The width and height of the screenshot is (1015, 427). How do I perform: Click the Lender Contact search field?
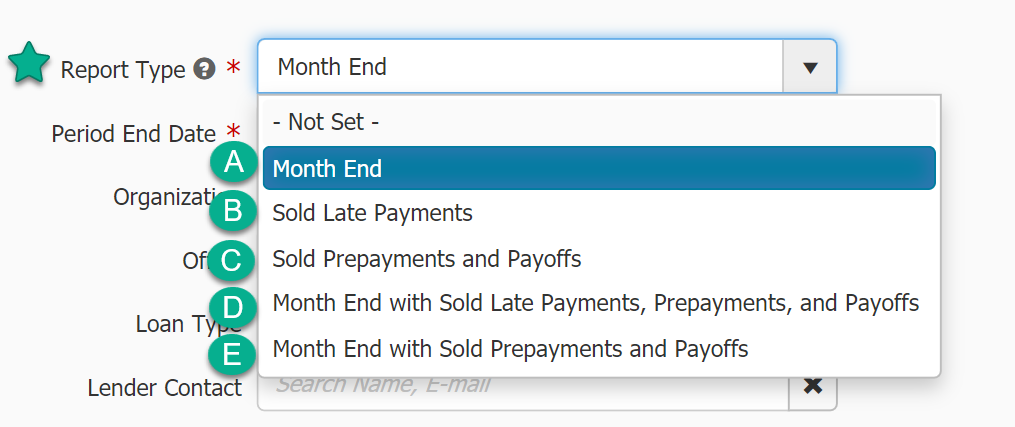click(x=520, y=386)
